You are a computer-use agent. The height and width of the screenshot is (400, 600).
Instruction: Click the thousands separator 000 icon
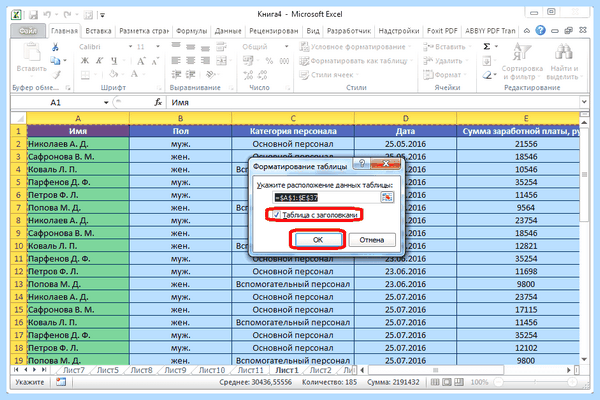pyautogui.click(x=284, y=60)
